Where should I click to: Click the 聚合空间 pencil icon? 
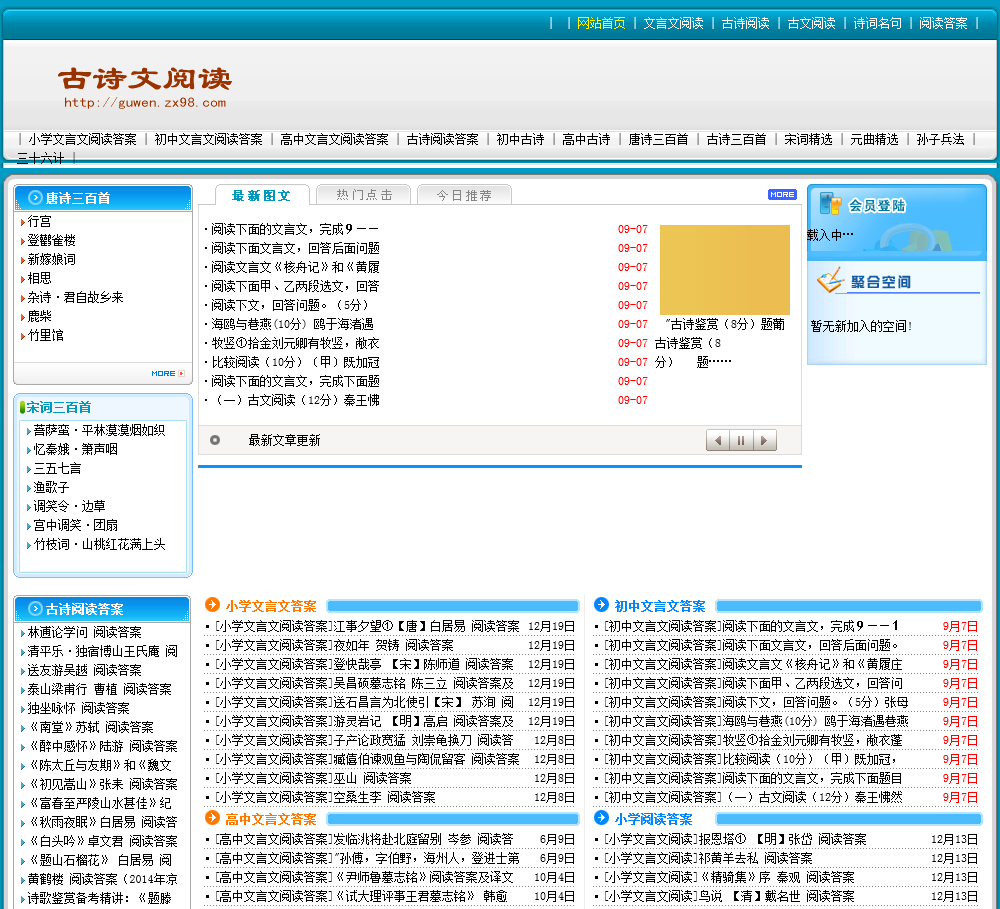click(x=830, y=281)
